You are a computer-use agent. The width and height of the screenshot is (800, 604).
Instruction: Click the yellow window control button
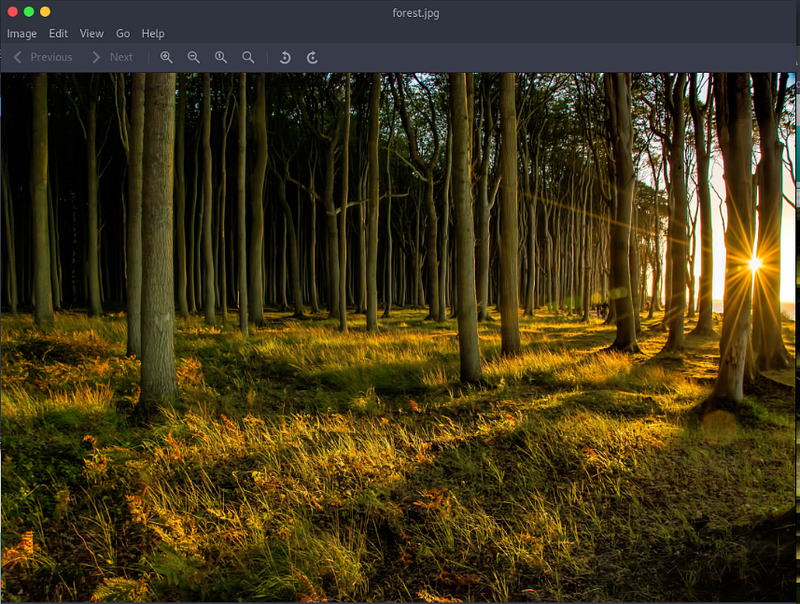[x=45, y=12]
